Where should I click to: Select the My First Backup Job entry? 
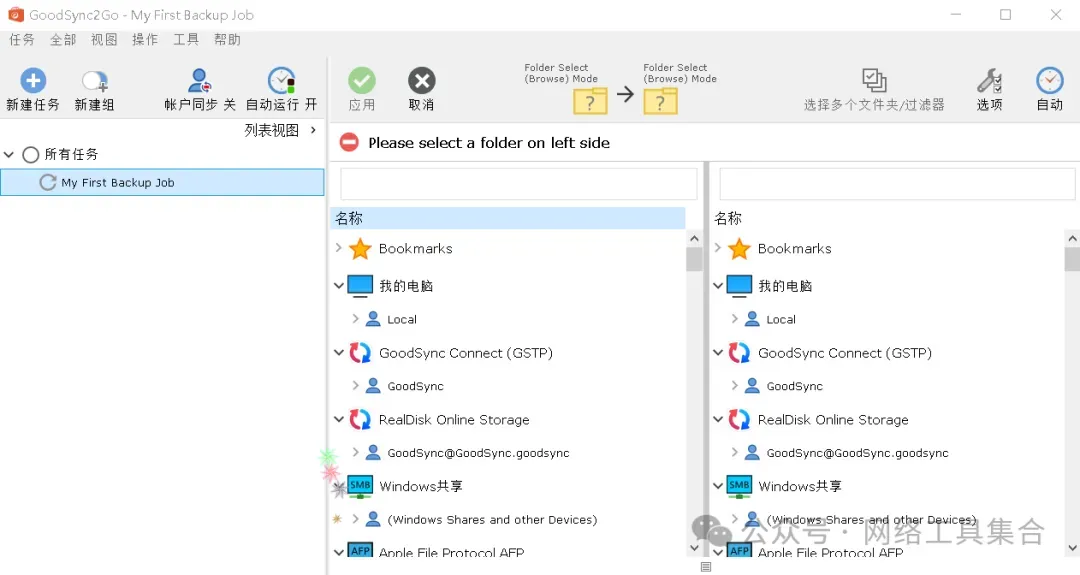[x=163, y=182]
